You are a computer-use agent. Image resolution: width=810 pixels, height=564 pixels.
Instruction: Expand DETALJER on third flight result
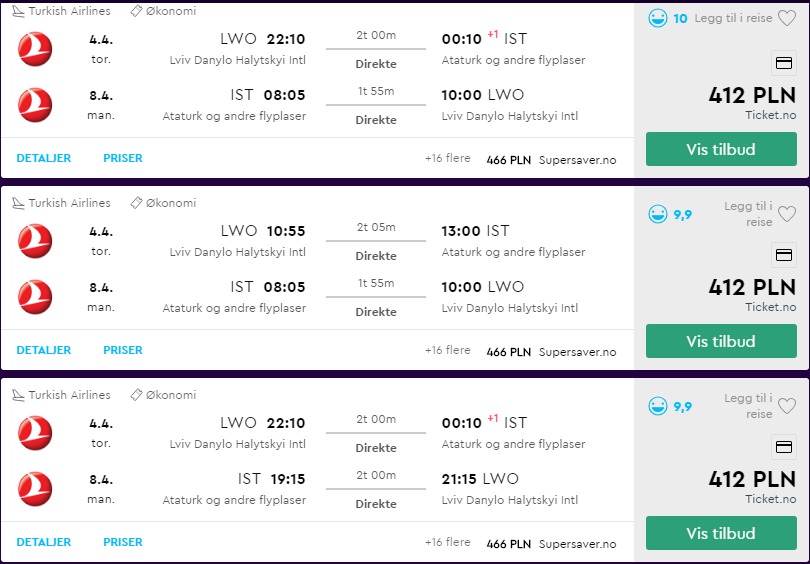pos(44,542)
